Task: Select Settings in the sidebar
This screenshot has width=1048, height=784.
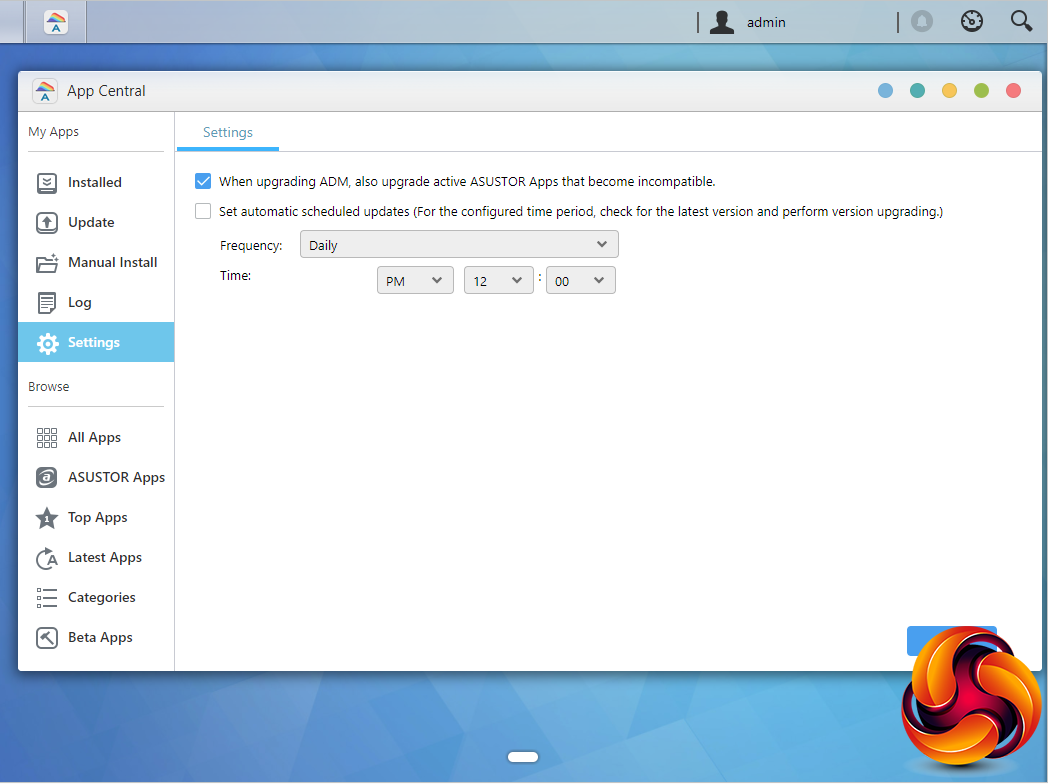Action: [x=96, y=342]
